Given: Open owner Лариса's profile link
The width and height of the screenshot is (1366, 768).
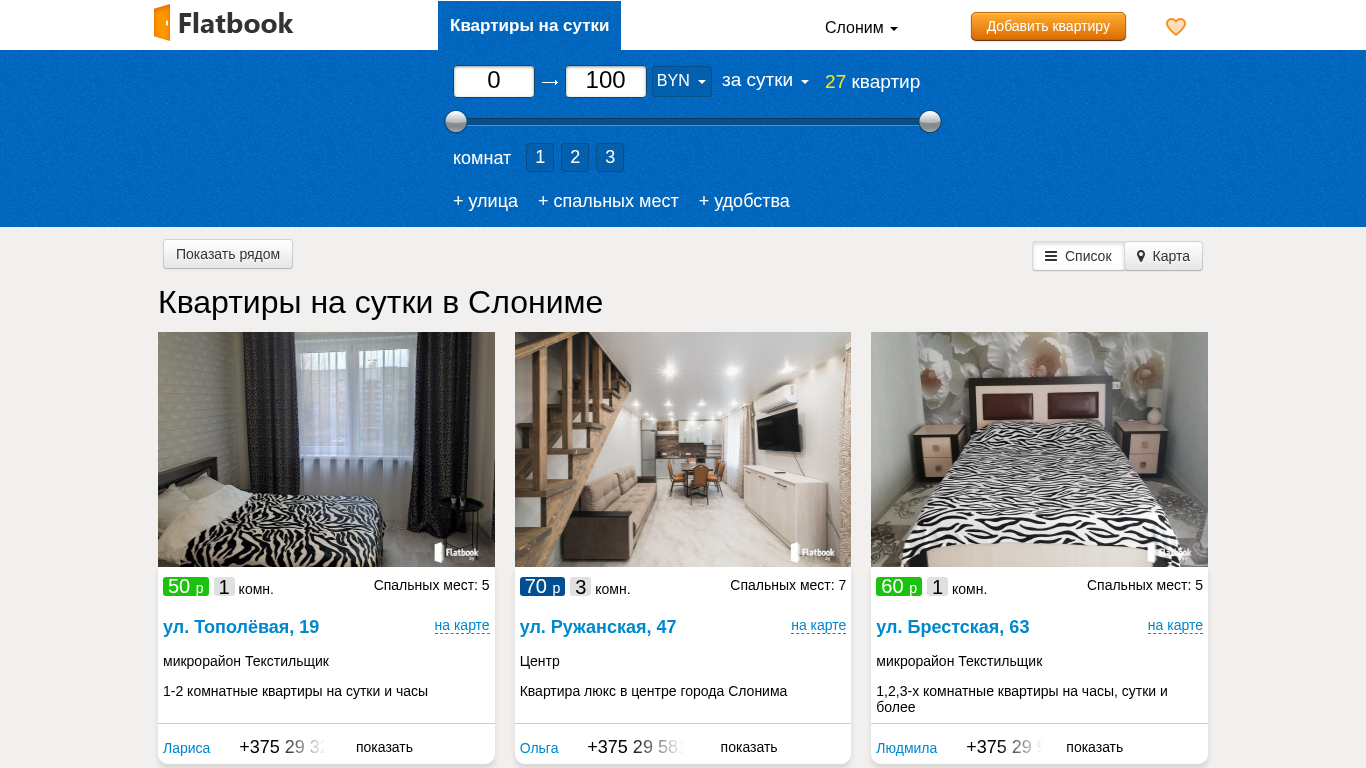Looking at the screenshot, I should coord(187,748).
